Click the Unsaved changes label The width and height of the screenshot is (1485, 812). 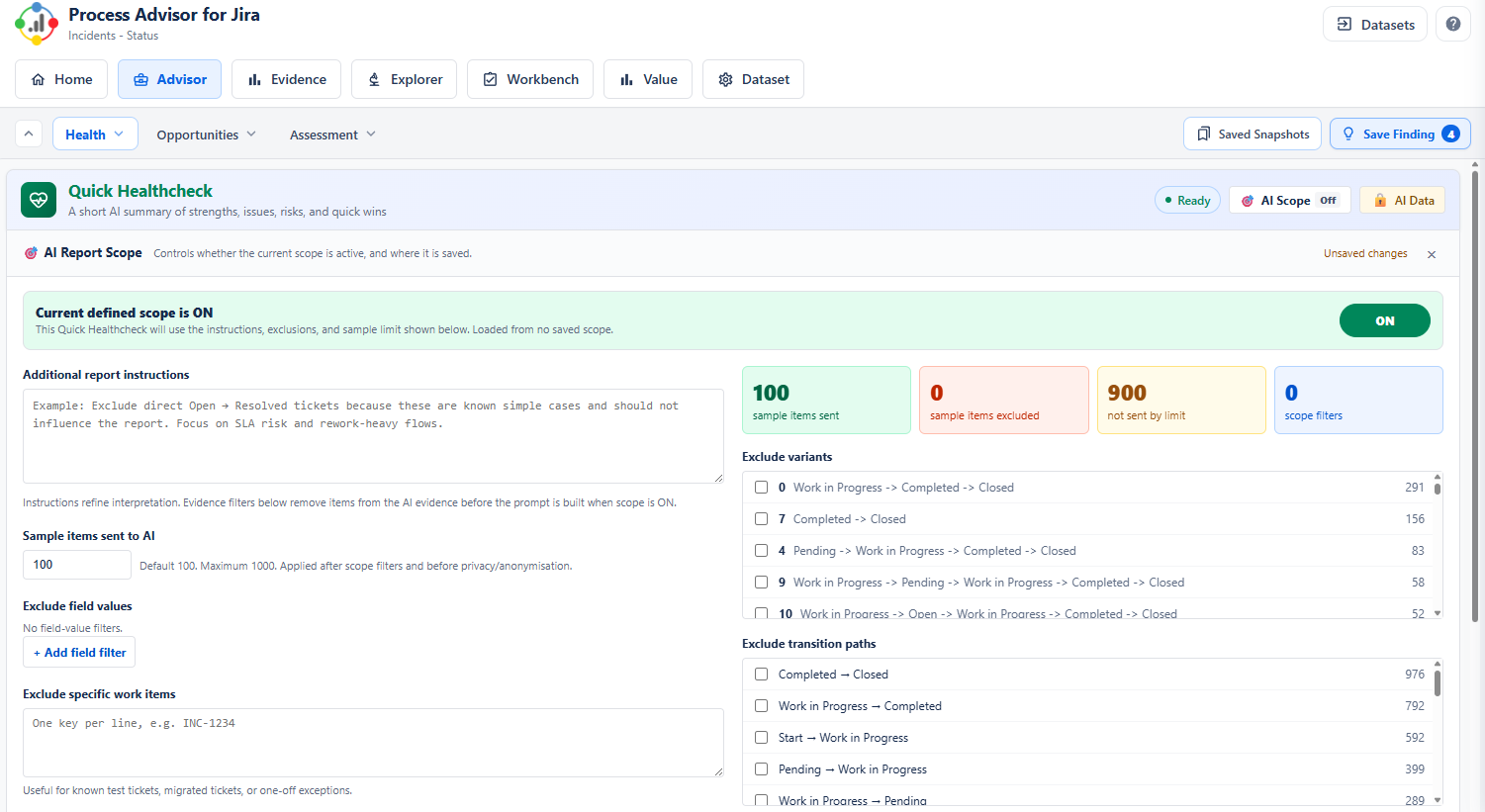[1365, 254]
